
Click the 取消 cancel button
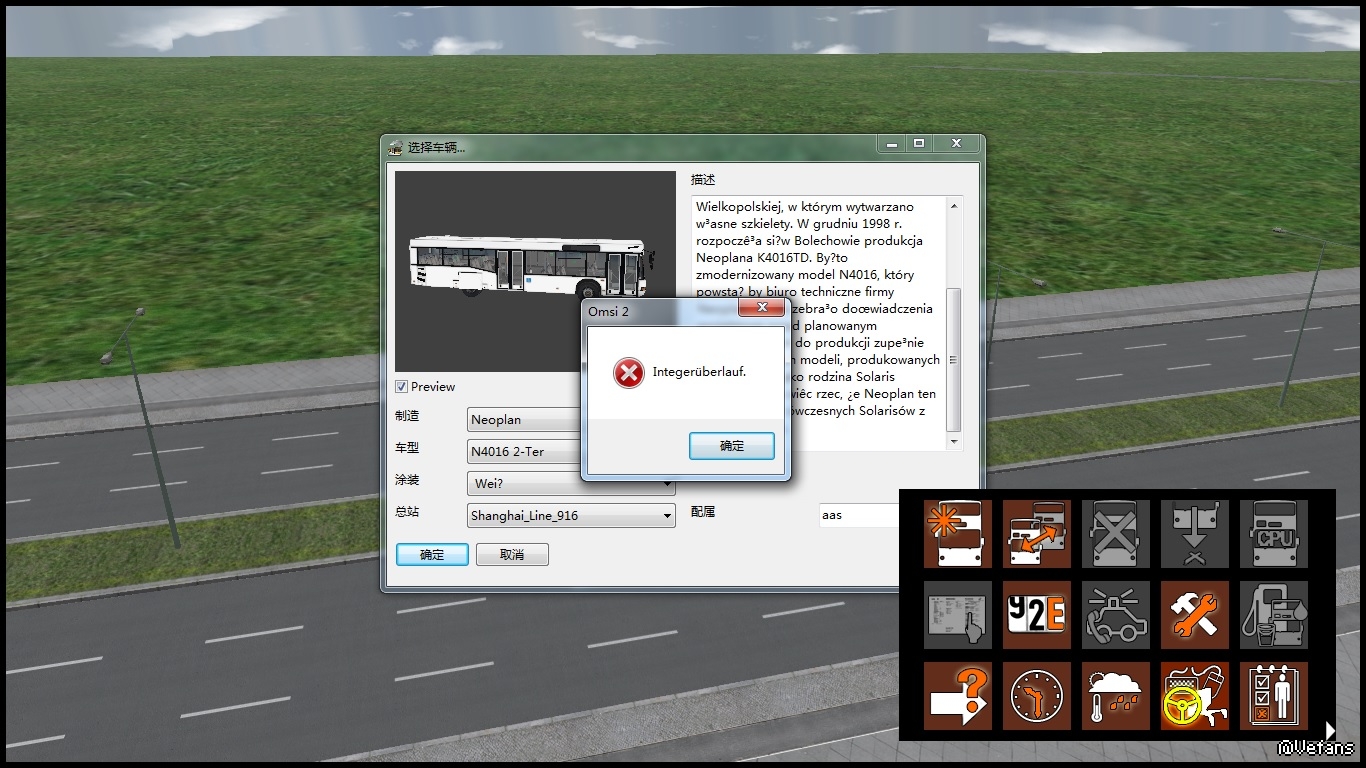click(x=512, y=554)
